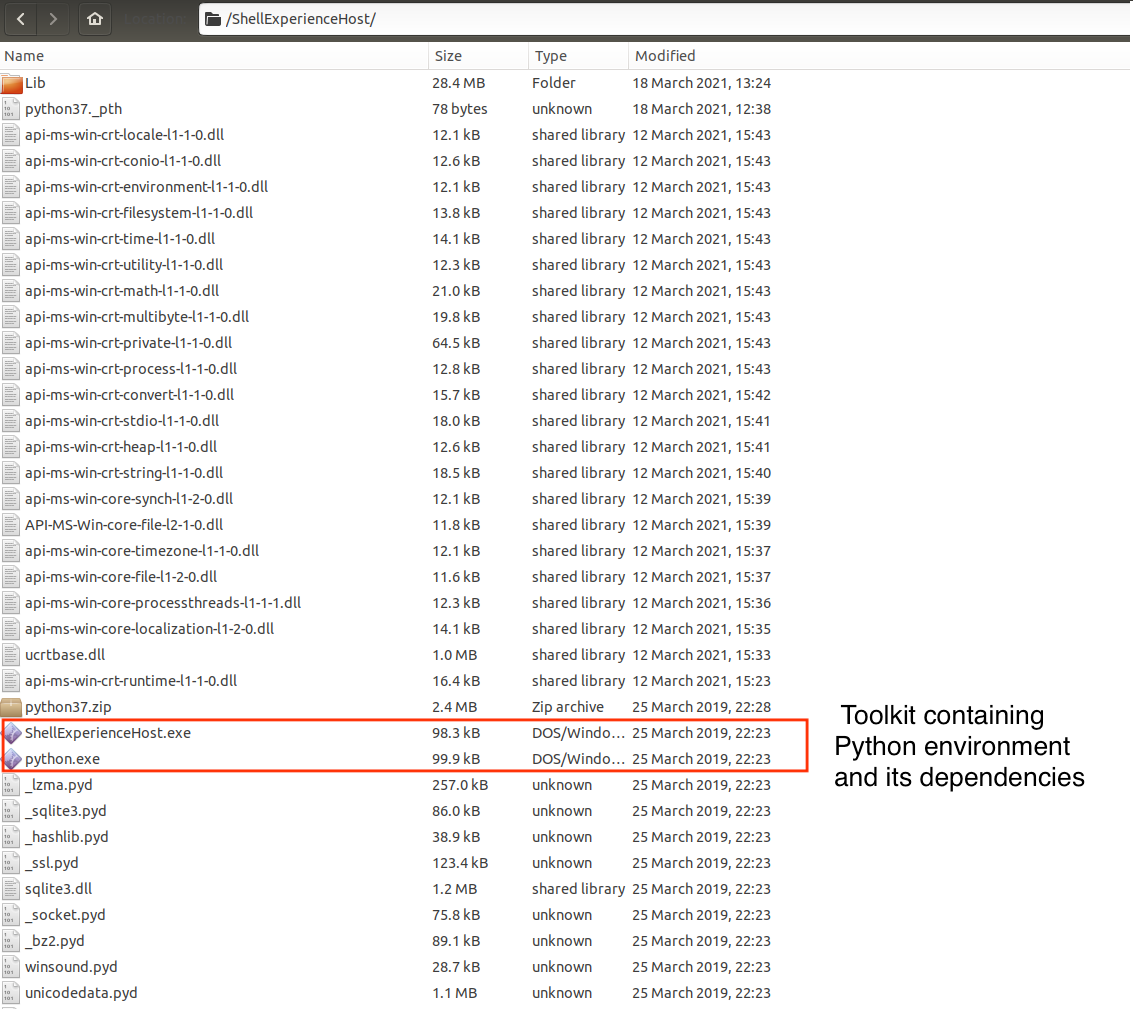Click the 1.0 MB size of ucrtbase.dll
Screen dimensions: 1133x1009
pos(455,655)
